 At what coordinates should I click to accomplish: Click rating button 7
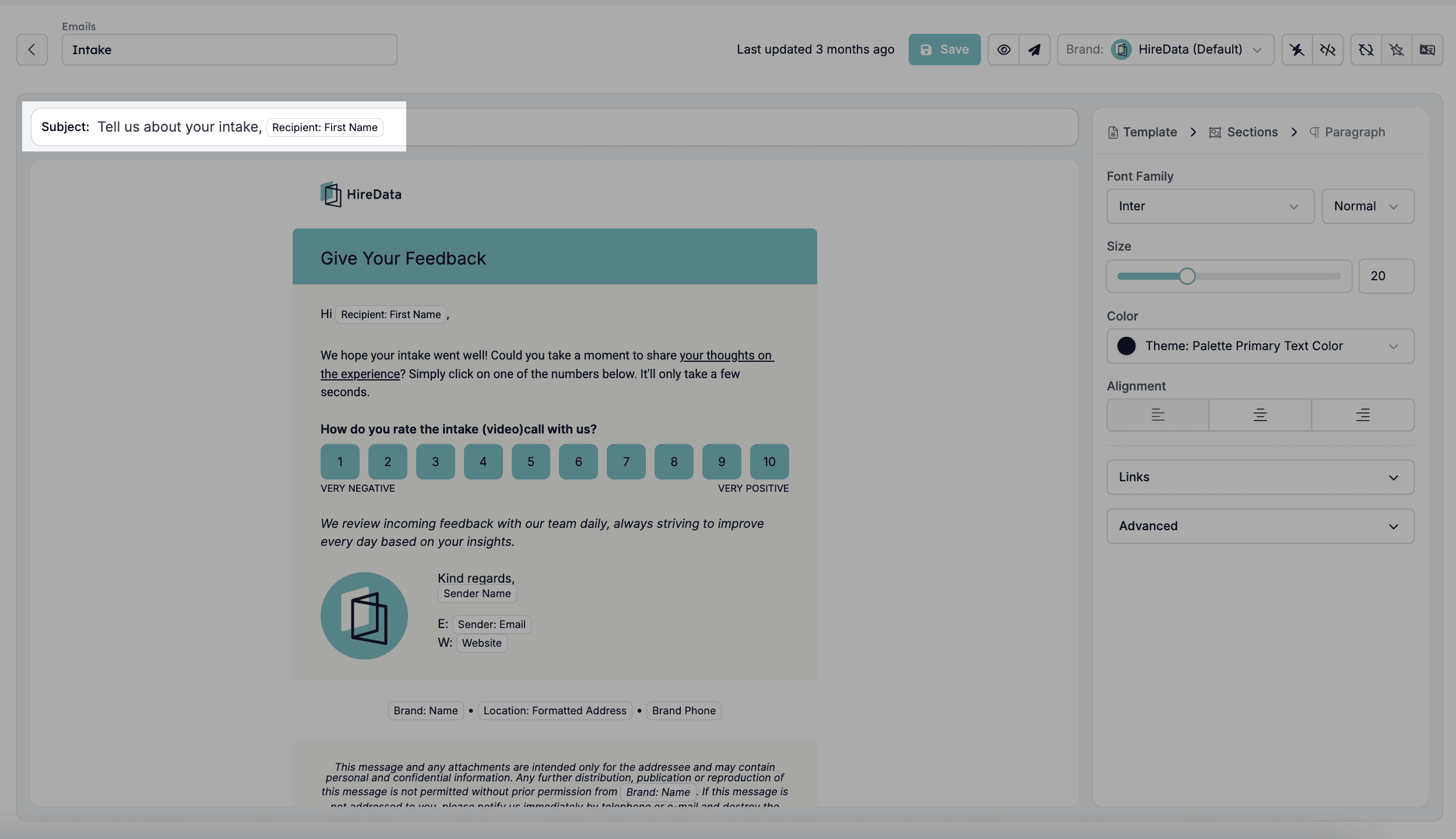(x=626, y=462)
